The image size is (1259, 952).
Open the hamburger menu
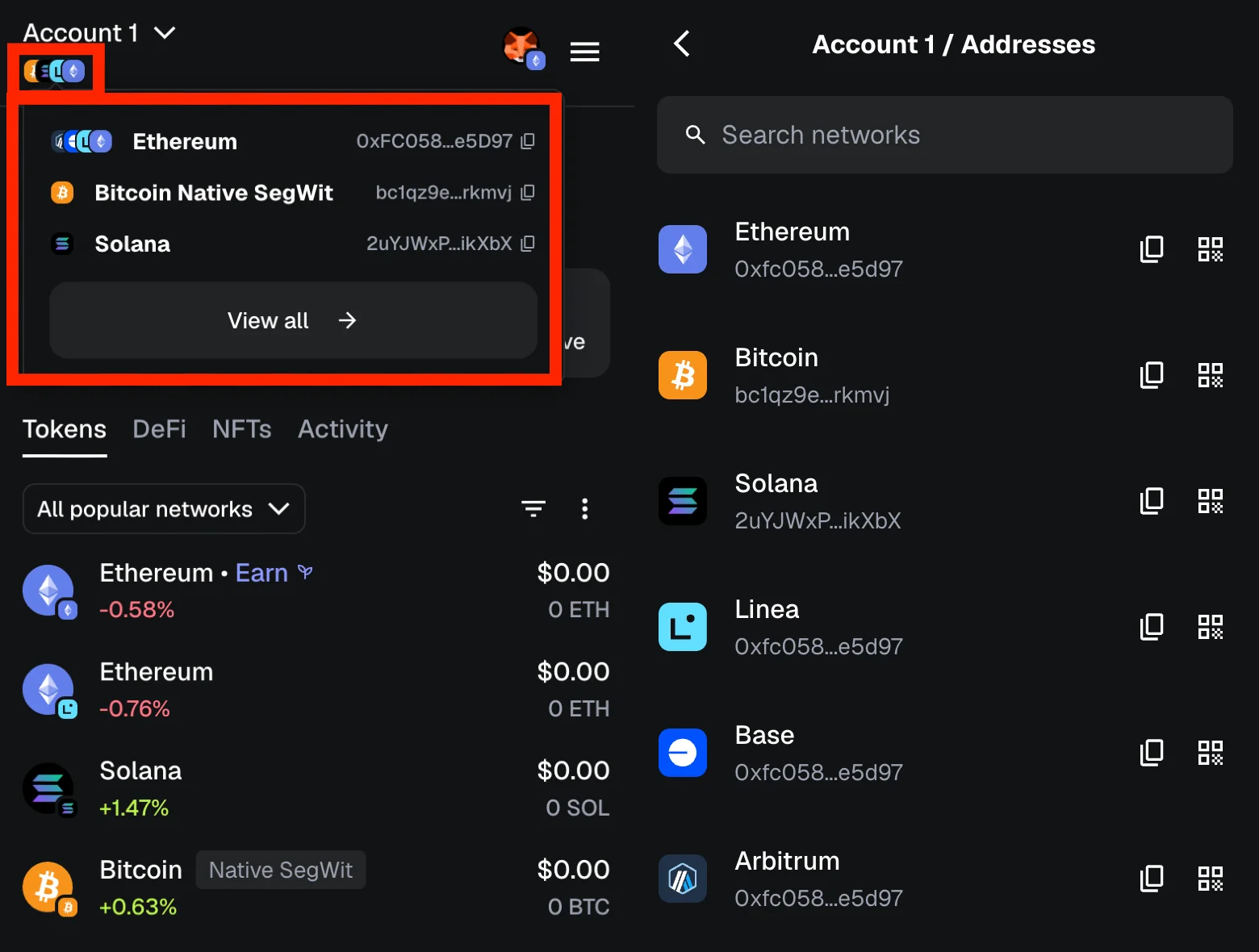pyautogui.click(x=584, y=51)
